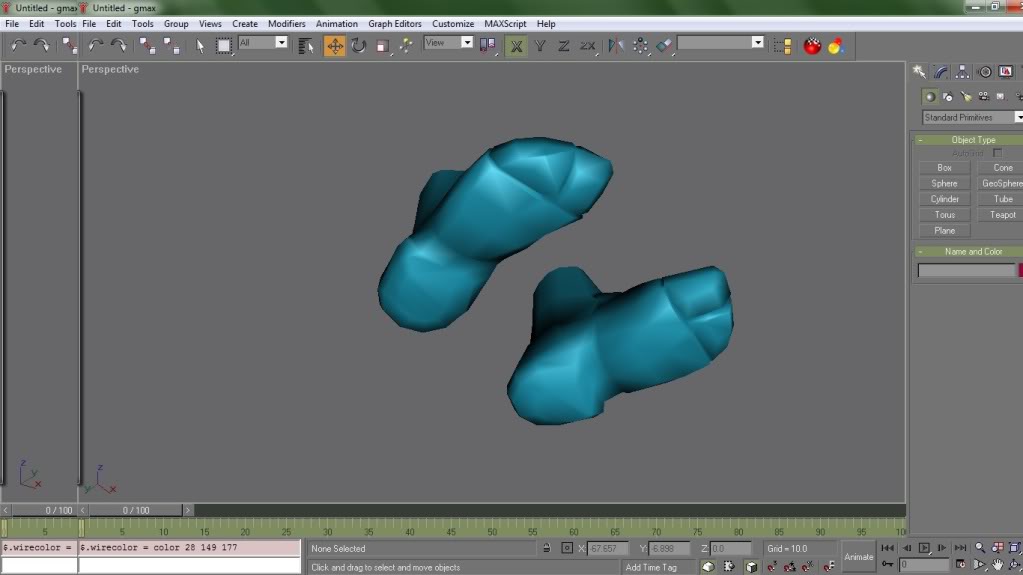Select the Rotate tool
The image size is (1023, 575).
pyautogui.click(x=358, y=46)
